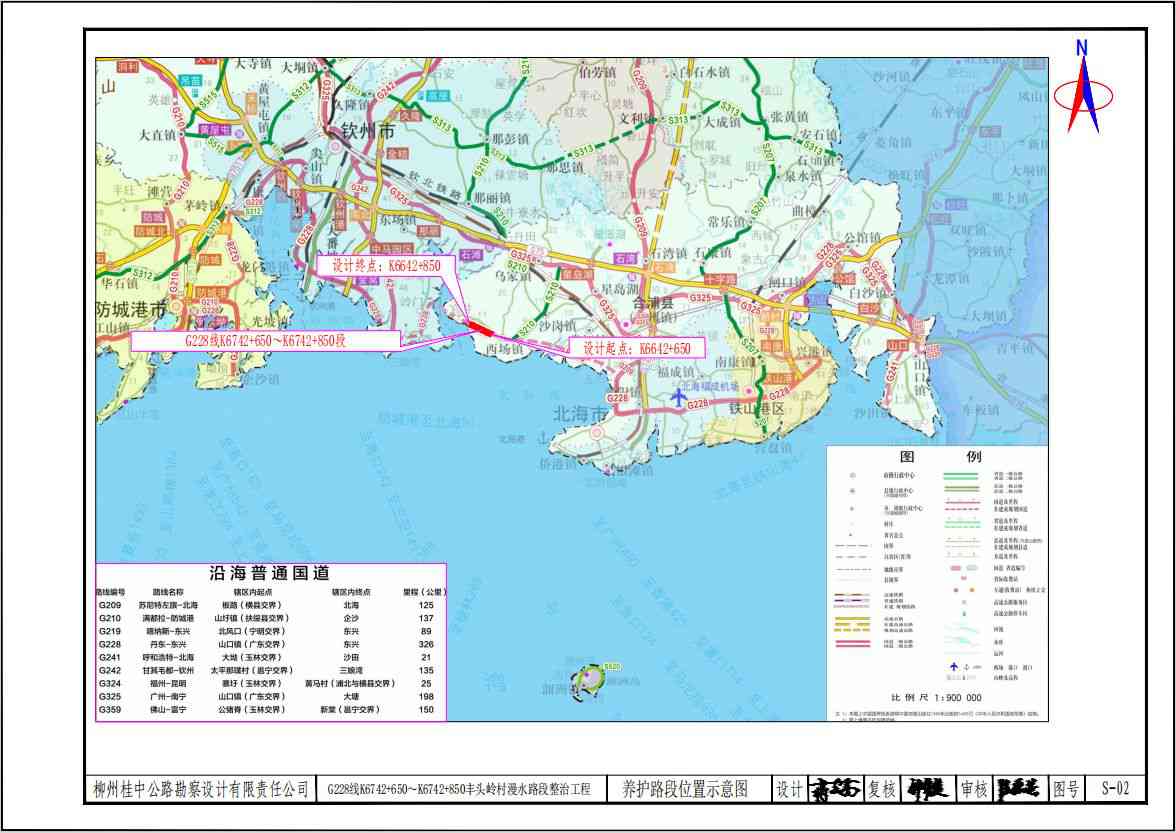Click the 柳州桂中公路勘察设计有限责任公司 company cell
Image resolution: width=1176 pixels, height=833 pixels.
coord(199,790)
